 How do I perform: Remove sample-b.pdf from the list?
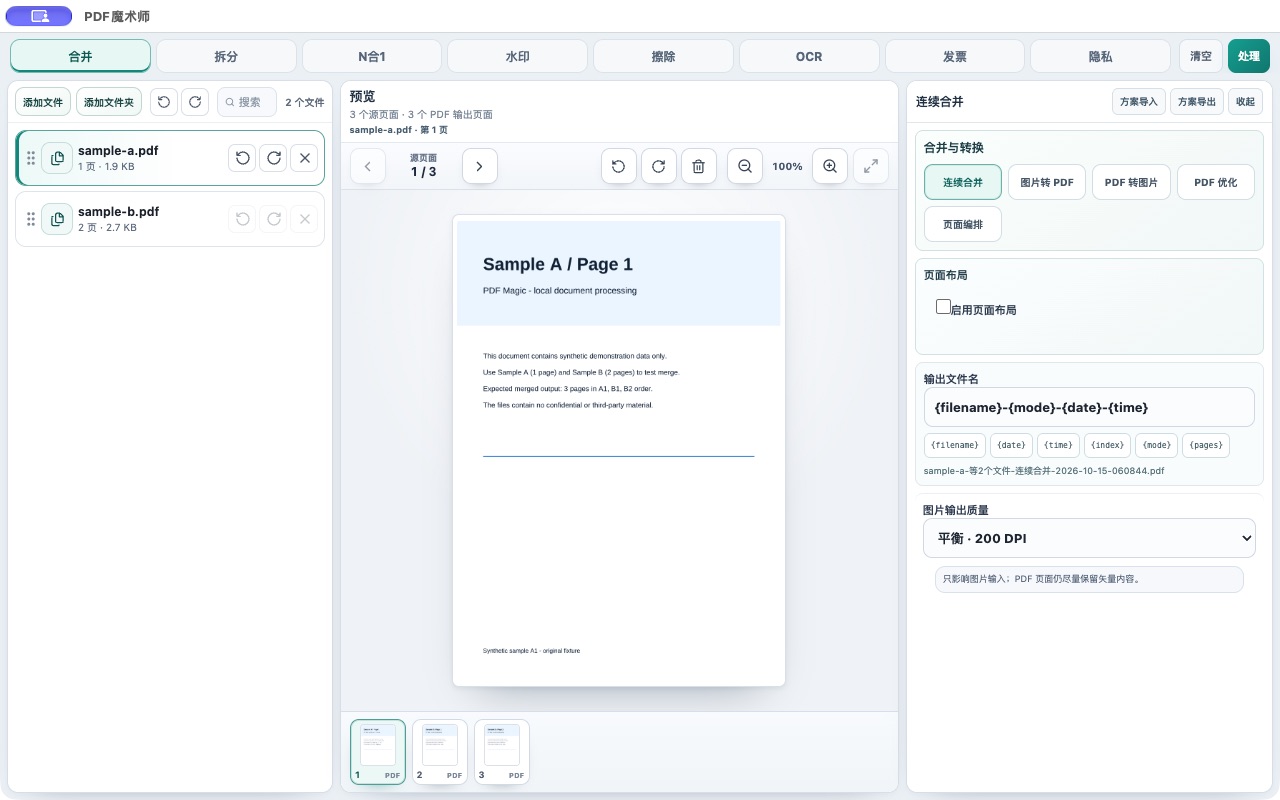click(x=305, y=219)
